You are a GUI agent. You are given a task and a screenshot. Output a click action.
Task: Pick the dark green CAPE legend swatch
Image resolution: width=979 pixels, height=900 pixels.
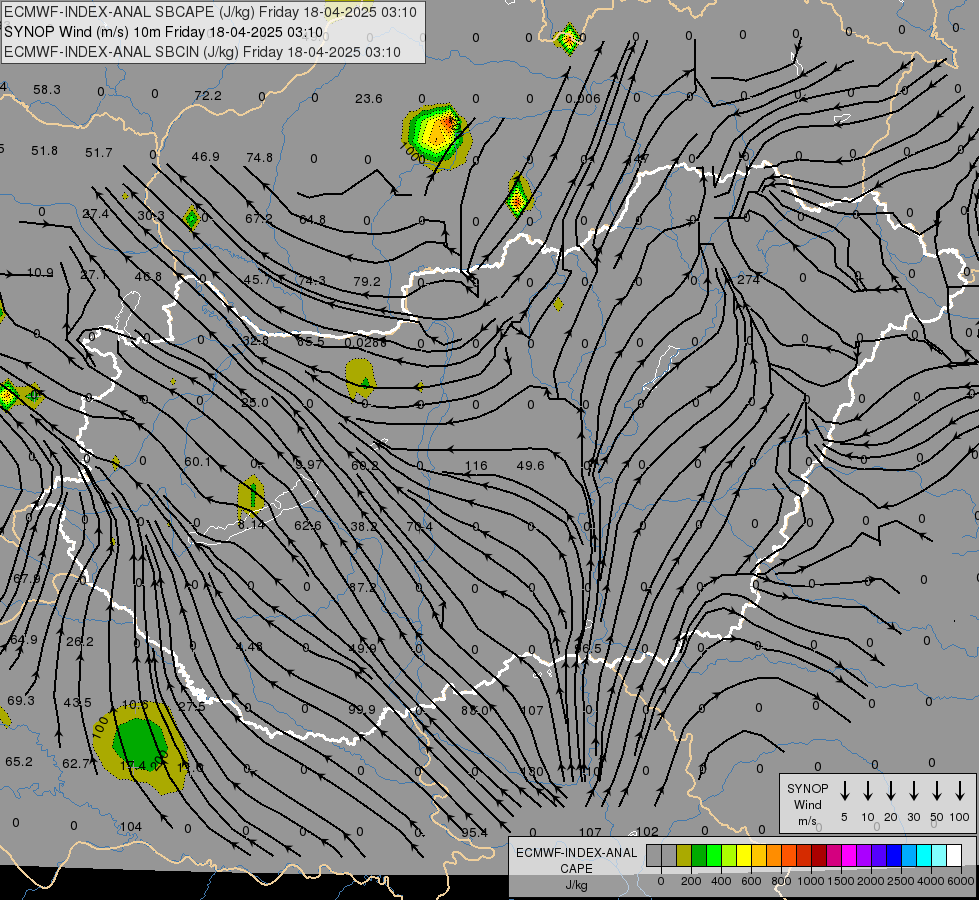pyautogui.click(x=699, y=856)
